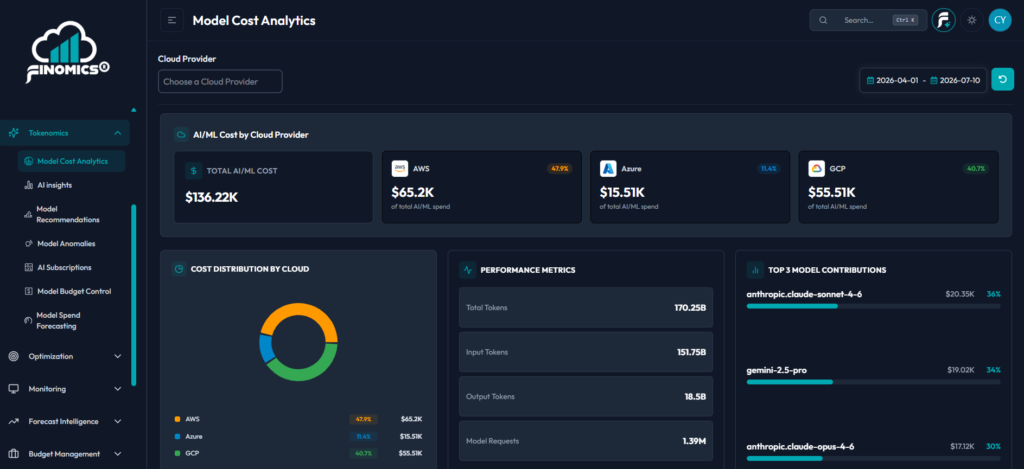Click the Model Requests 1.39M row

coord(586,441)
